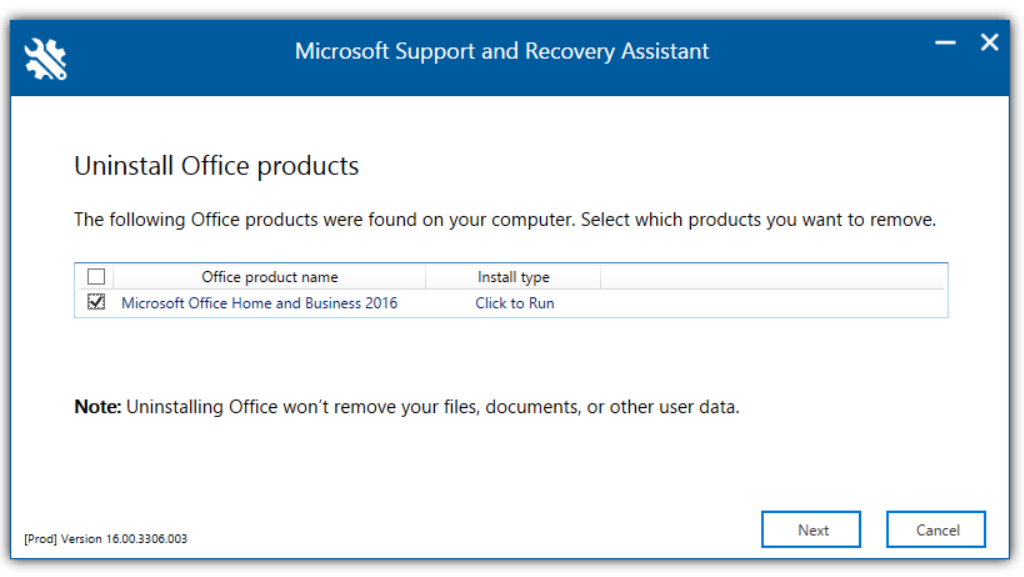Close the Support and Recovery Assistant

tap(989, 42)
